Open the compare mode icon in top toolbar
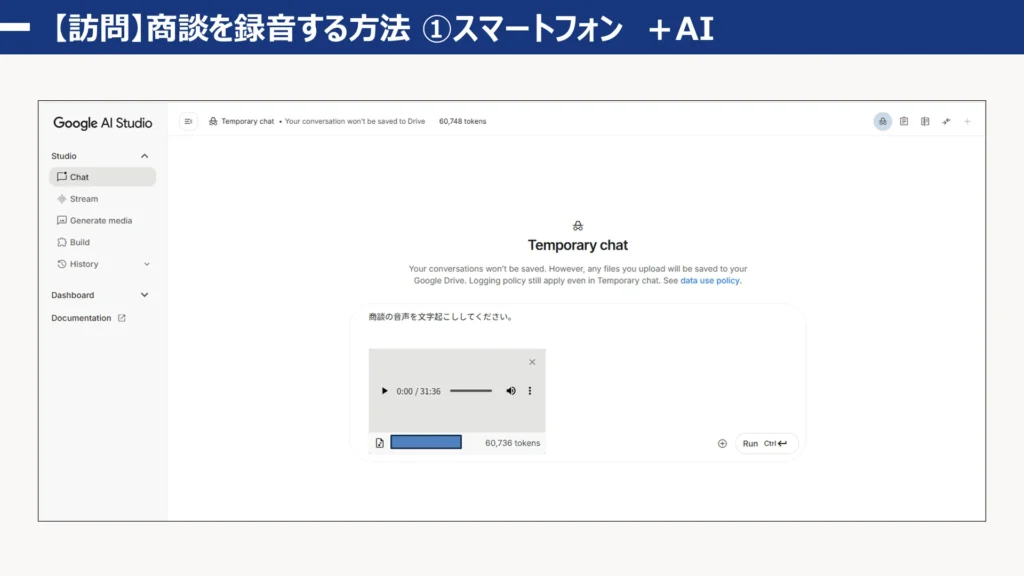Image resolution: width=1024 pixels, height=576 pixels. [x=925, y=121]
